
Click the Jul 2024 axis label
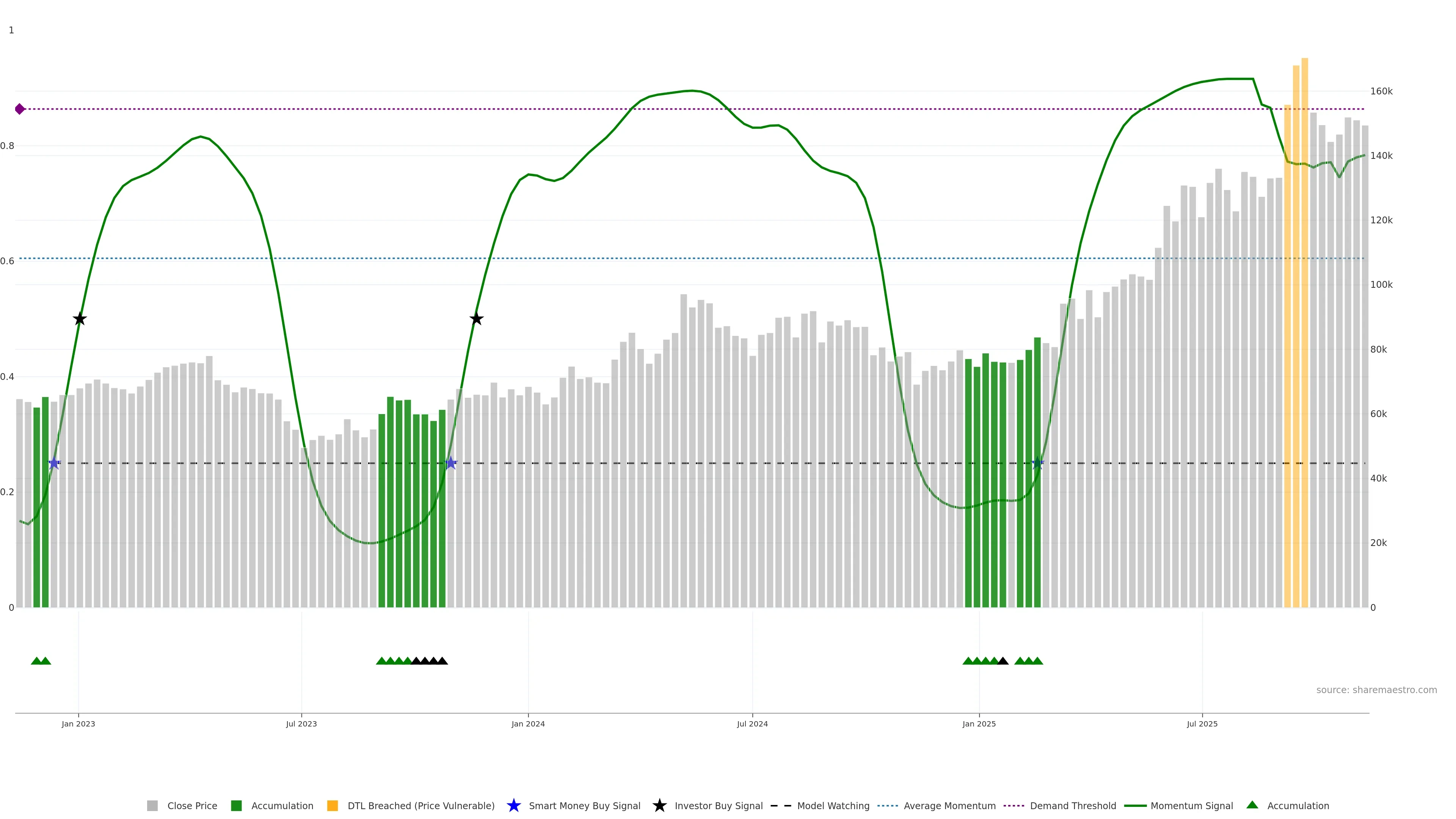click(x=752, y=723)
